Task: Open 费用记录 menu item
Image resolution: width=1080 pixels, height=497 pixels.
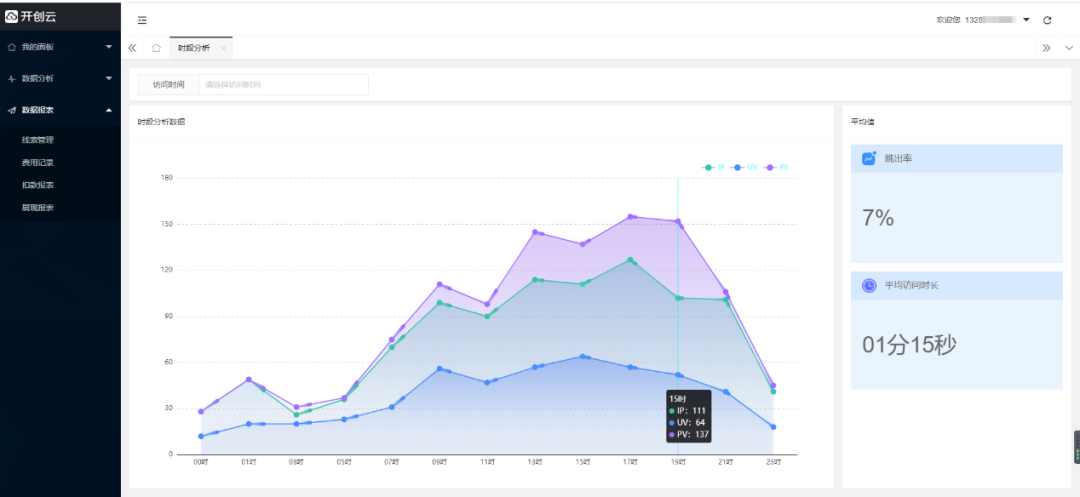Action: coord(38,162)
